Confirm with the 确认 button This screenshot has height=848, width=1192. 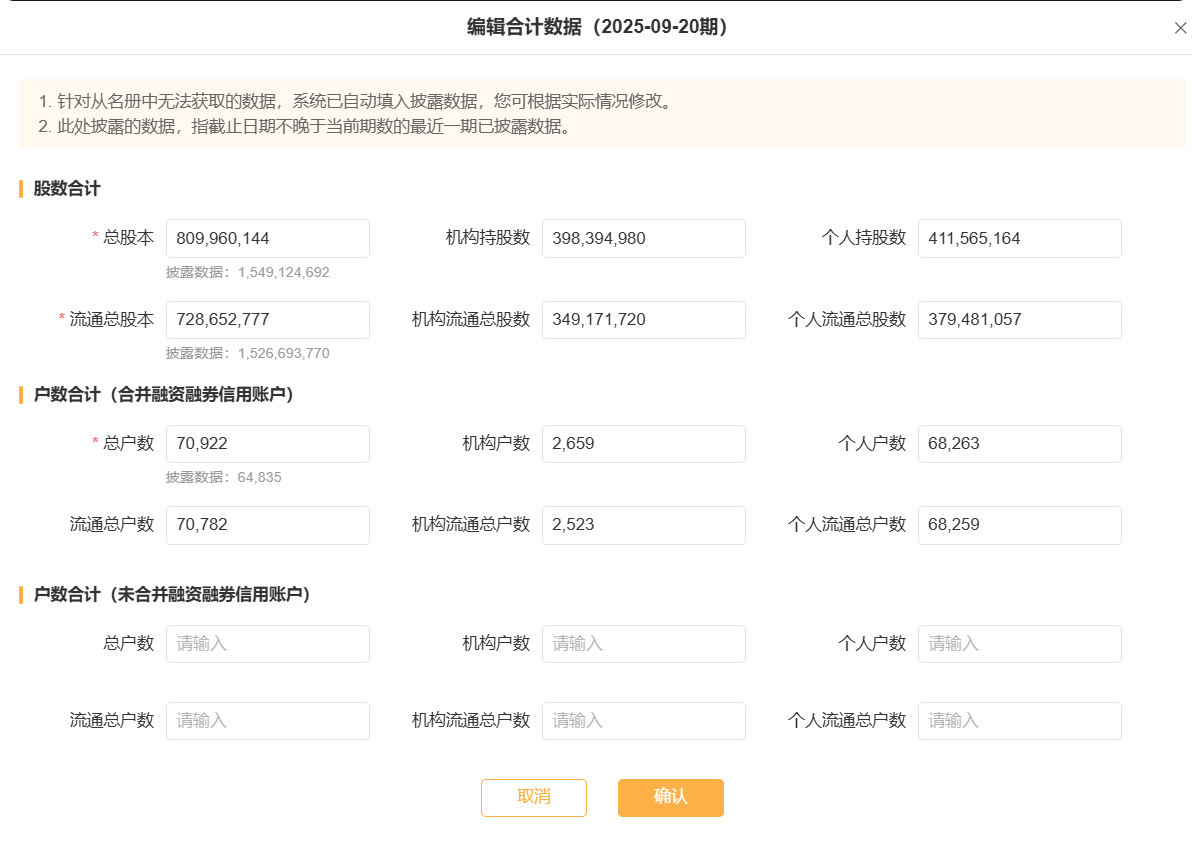pos(670,798)
